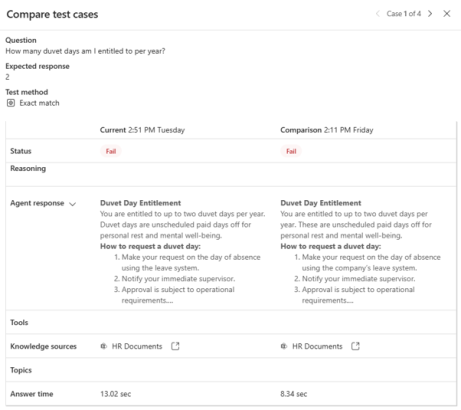Click 'Duvet Day Entitlement' heading in Comparison response
Screen dimensions: 461x410
coord(321,203)
